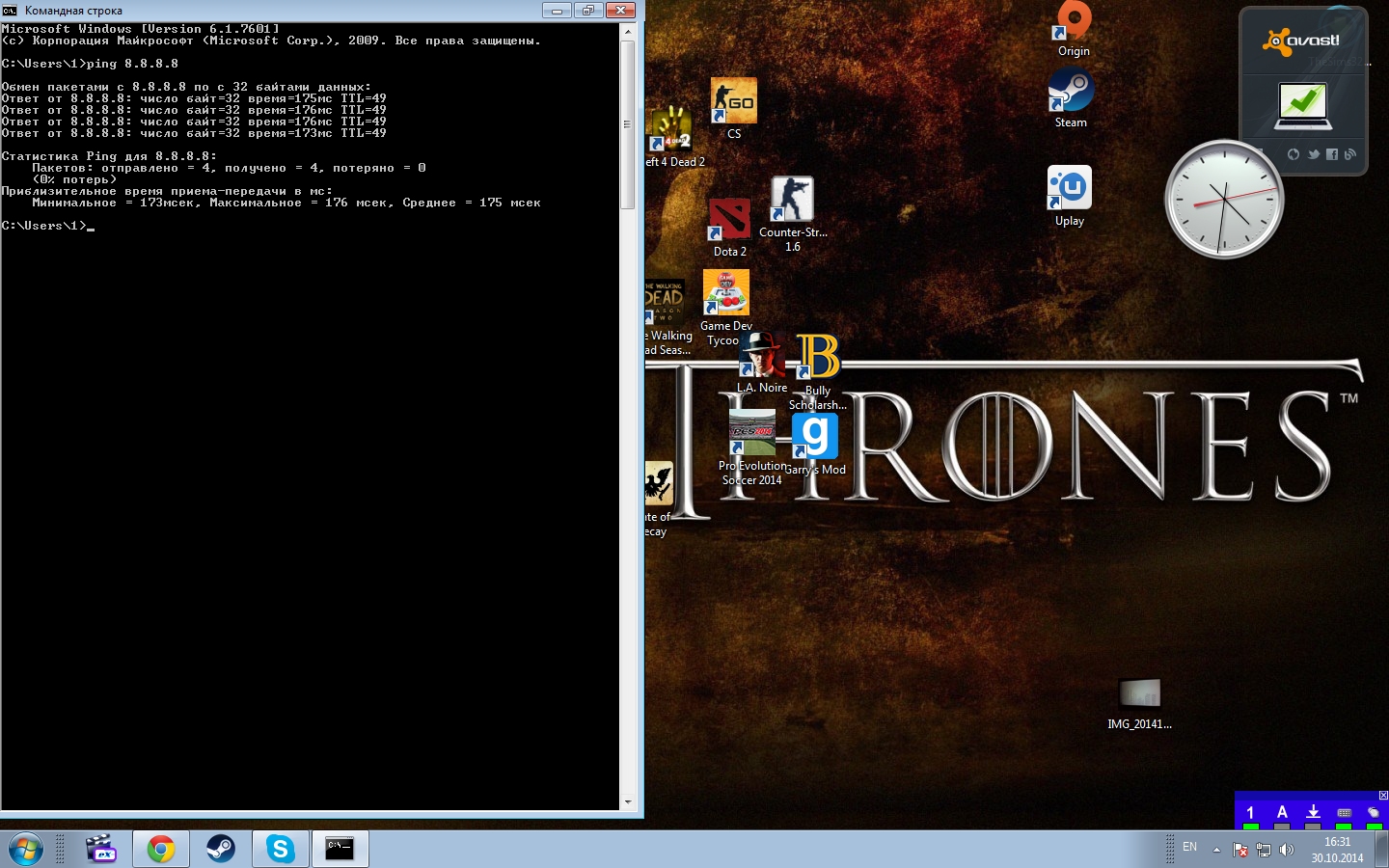Screen dimensions: 1389x868
Task: Click the Twitter icon in avast gadget
Action: point(1314,154)
